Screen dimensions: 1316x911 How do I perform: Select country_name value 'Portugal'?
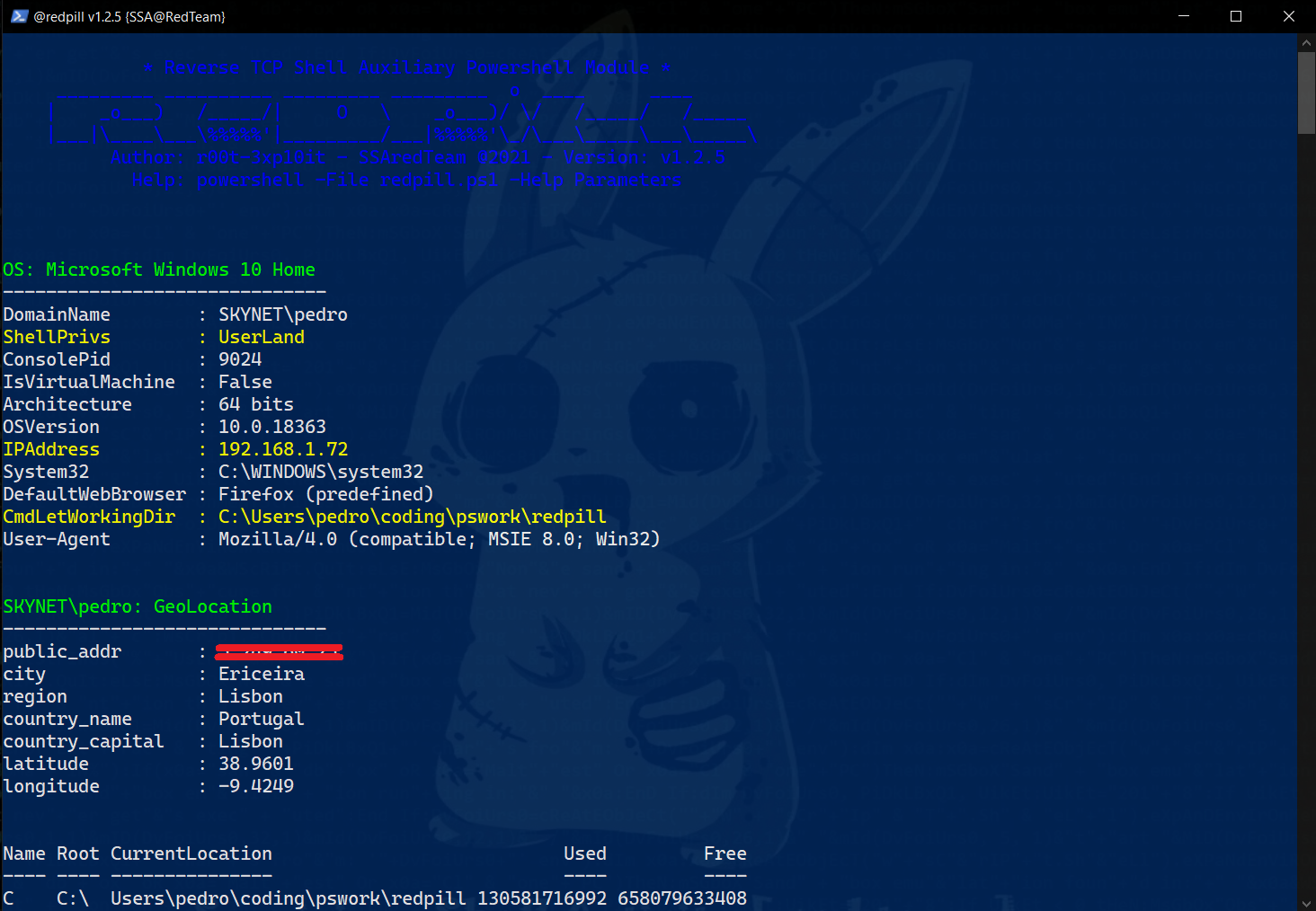tap(262, 719)
